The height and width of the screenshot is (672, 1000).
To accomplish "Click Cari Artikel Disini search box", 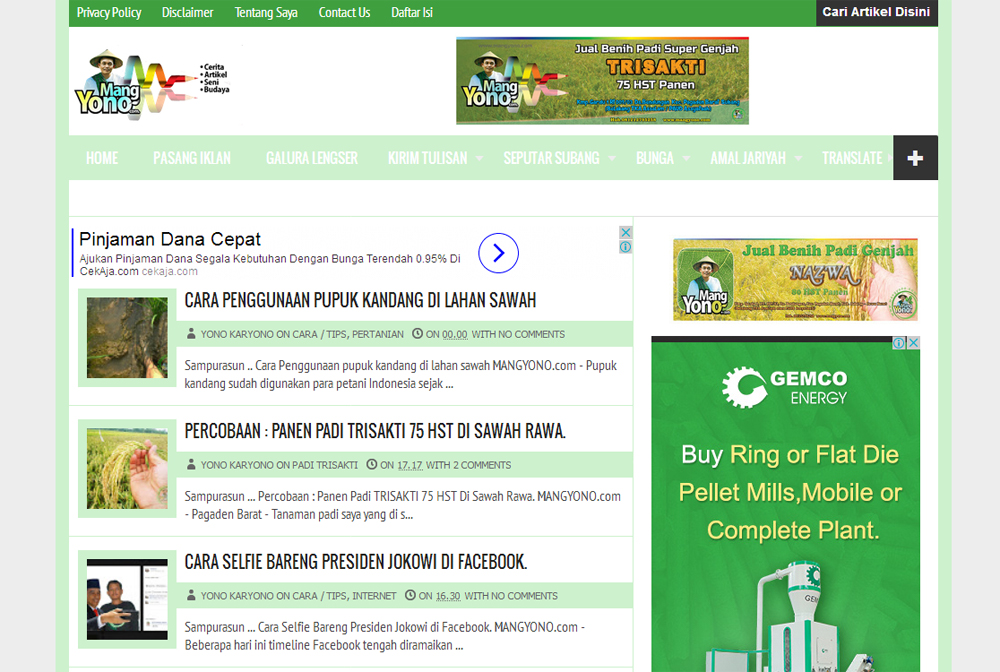I will coord(876,12).
